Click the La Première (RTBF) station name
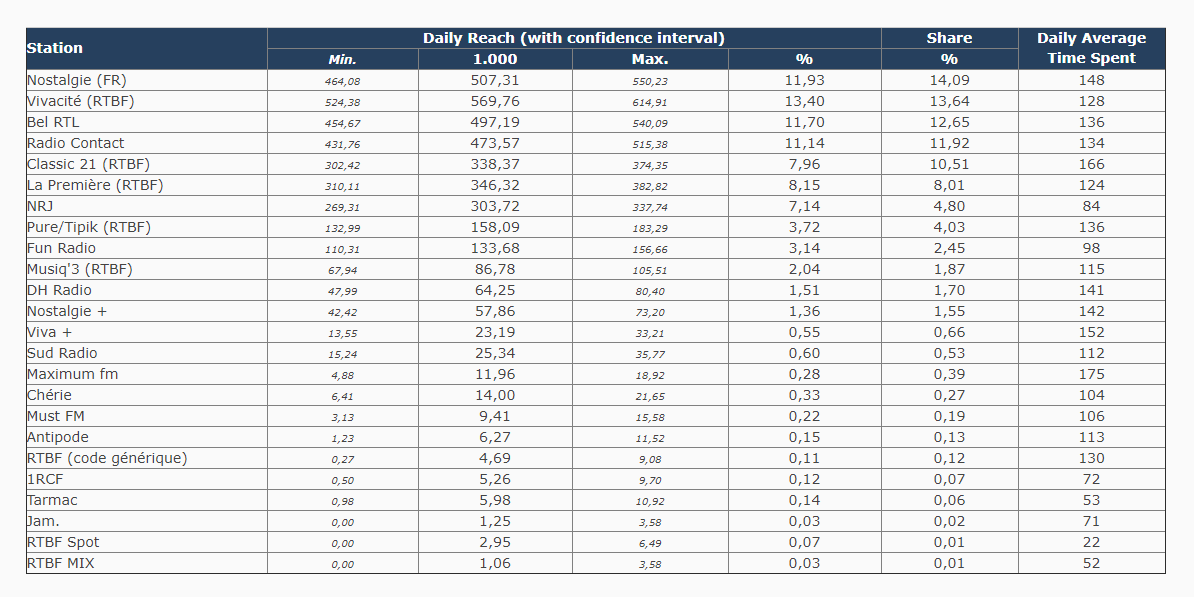The height and width of the screenshot is (600, 1194). pos(95,185)
